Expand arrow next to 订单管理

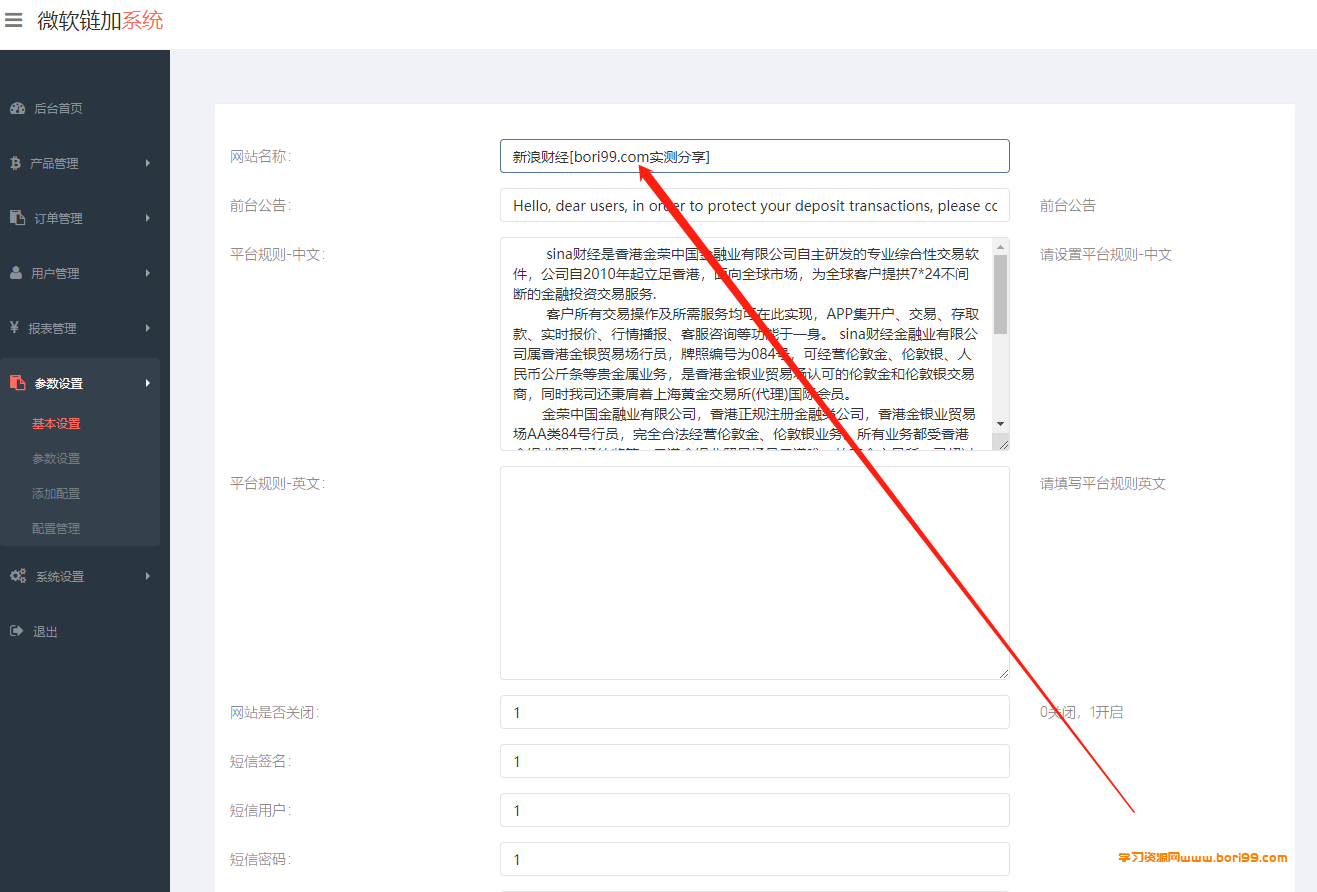tap(148, 218)
